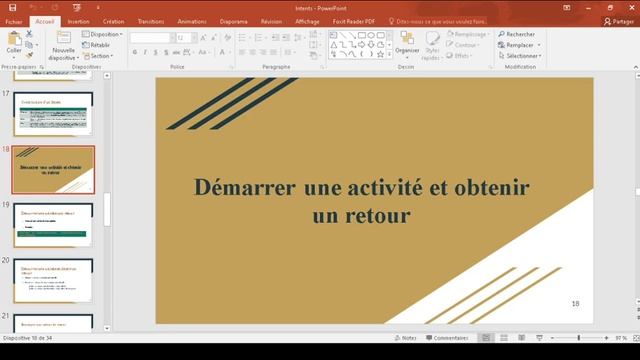Switch to the Création tab
This screenshot has width=640, height=360.
point(113,22)
